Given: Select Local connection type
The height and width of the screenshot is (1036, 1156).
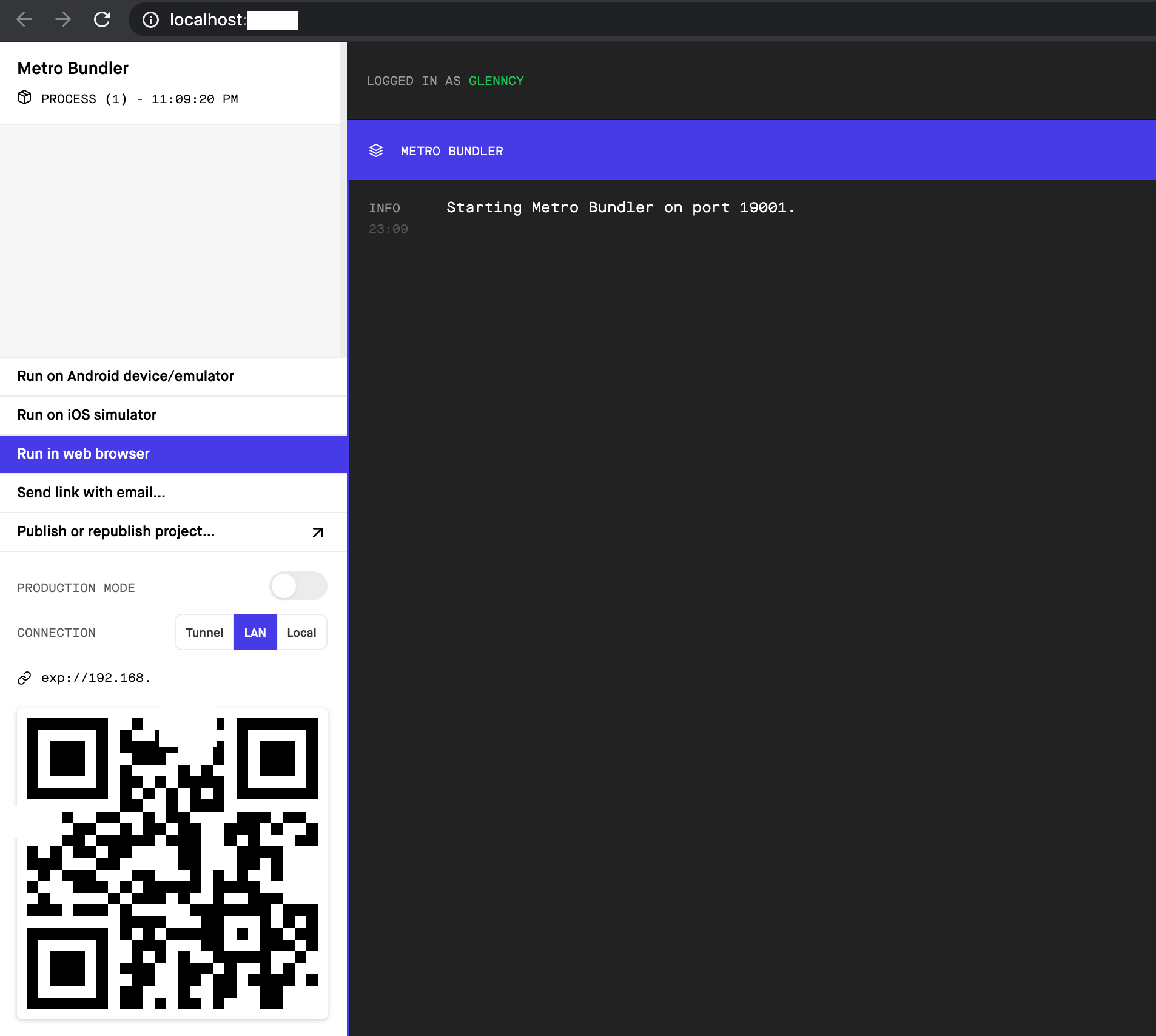Looking at the screenshot, I should [x=301, y=633].
